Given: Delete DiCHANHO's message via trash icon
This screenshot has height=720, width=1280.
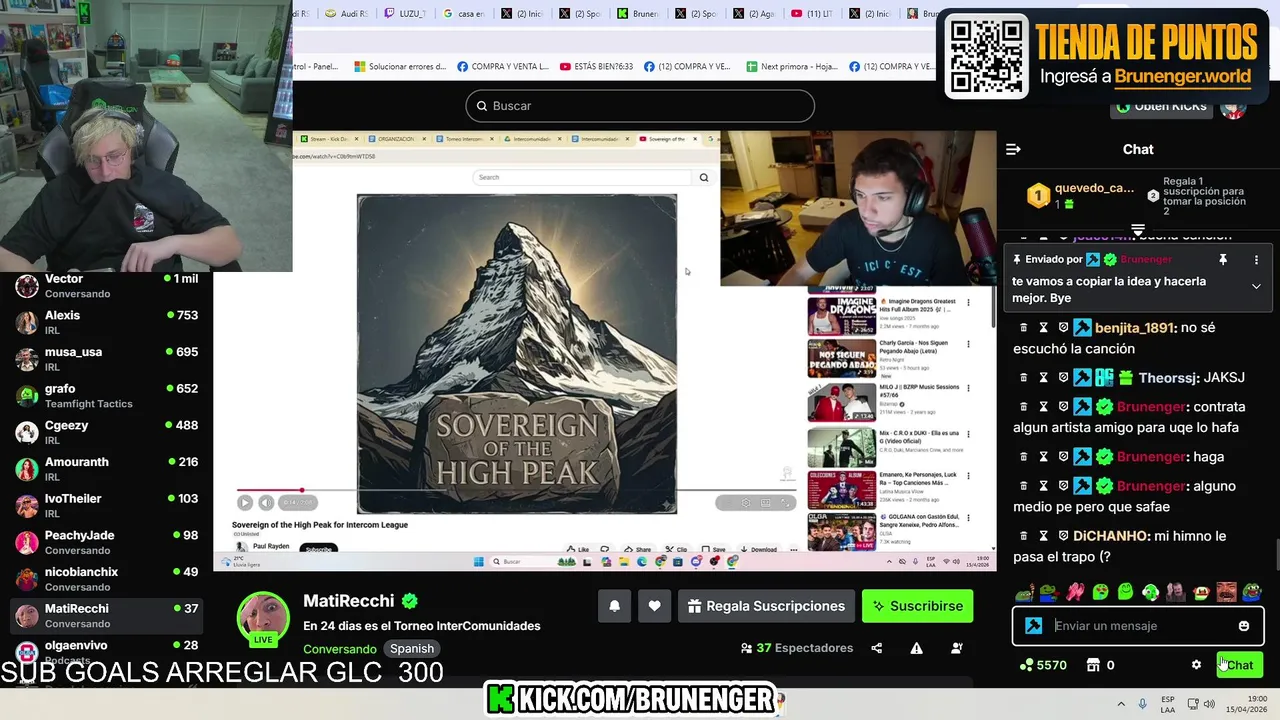Looking at the screenshot, I should pyautogui.click(x=1023, y=536).
